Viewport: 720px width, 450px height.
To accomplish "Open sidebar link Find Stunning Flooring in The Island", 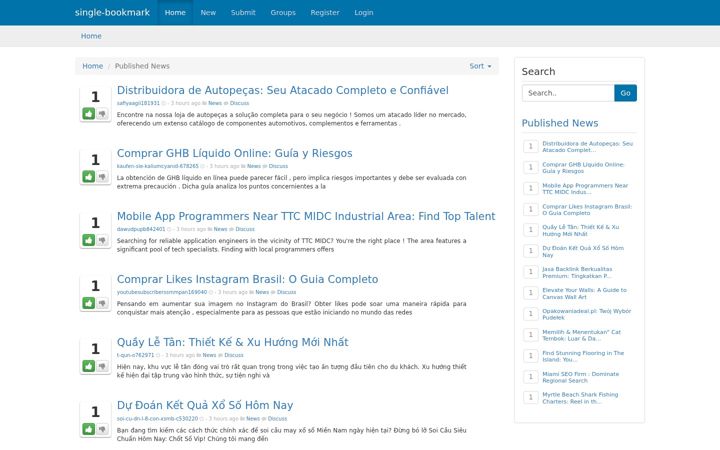I will point(583,356).
